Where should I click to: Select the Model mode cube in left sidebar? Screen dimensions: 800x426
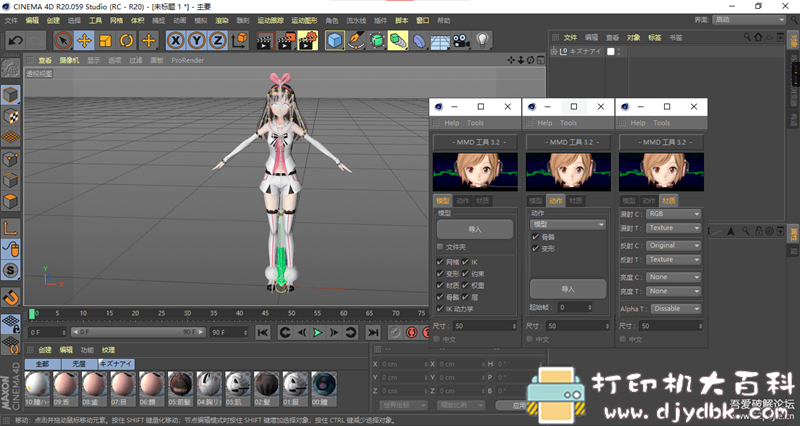point(11,95)
